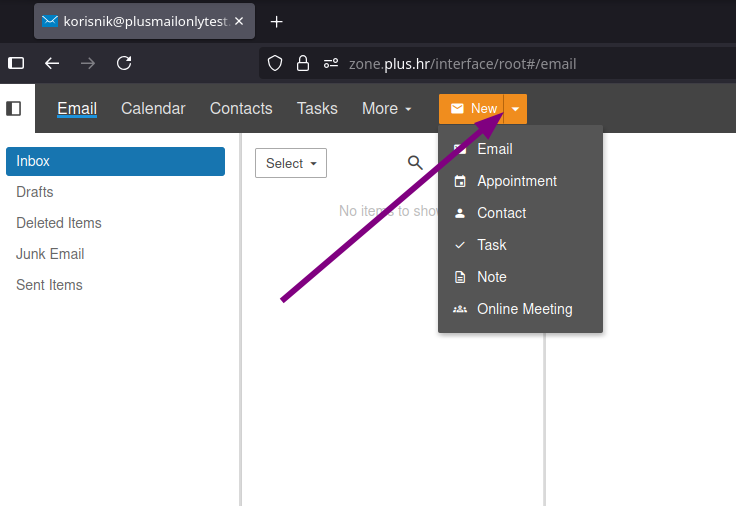Click the orange New button
The height and width of the screenshot is (506, 736).
[x=472, y=109]
